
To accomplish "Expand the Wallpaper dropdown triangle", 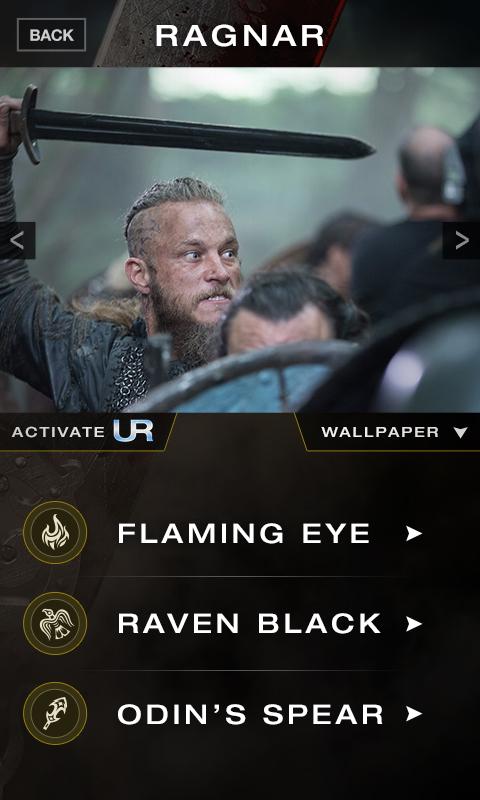I will (460, 433).
